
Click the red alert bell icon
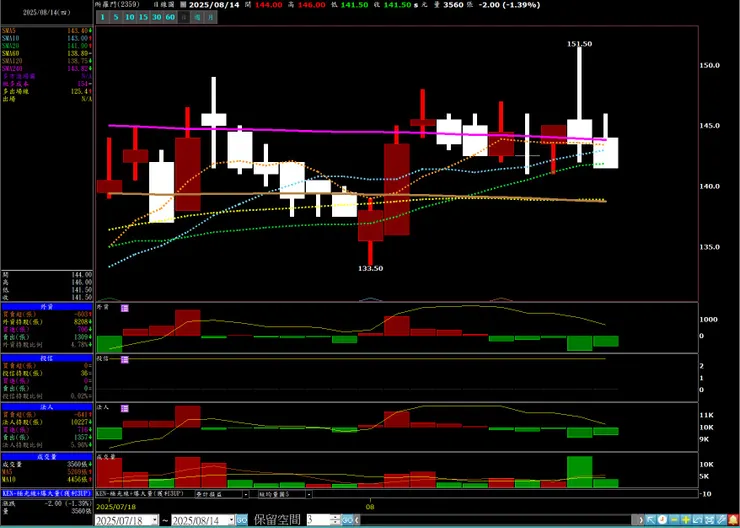733,520
